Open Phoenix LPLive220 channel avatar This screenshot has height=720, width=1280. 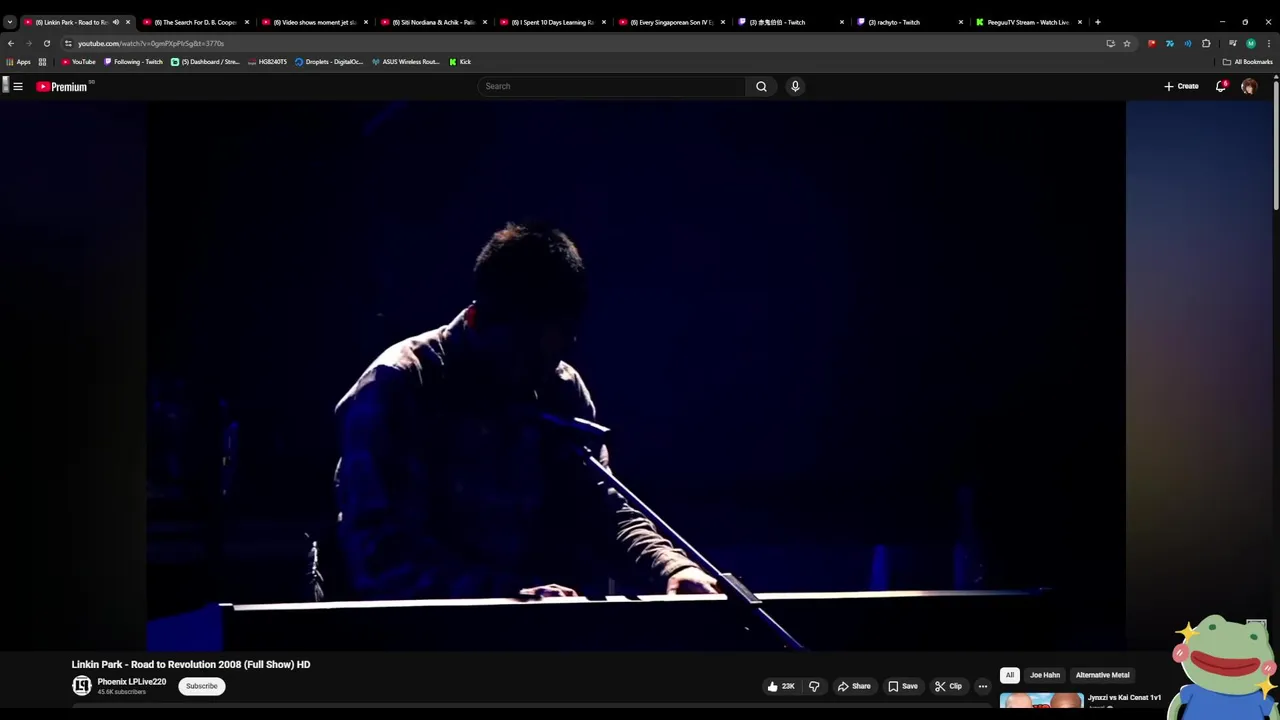82,685
